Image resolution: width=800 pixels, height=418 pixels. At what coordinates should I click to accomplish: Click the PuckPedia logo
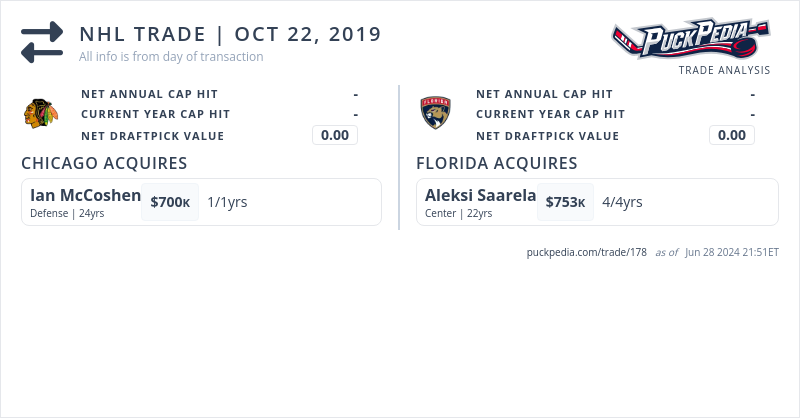pos(691,39)
